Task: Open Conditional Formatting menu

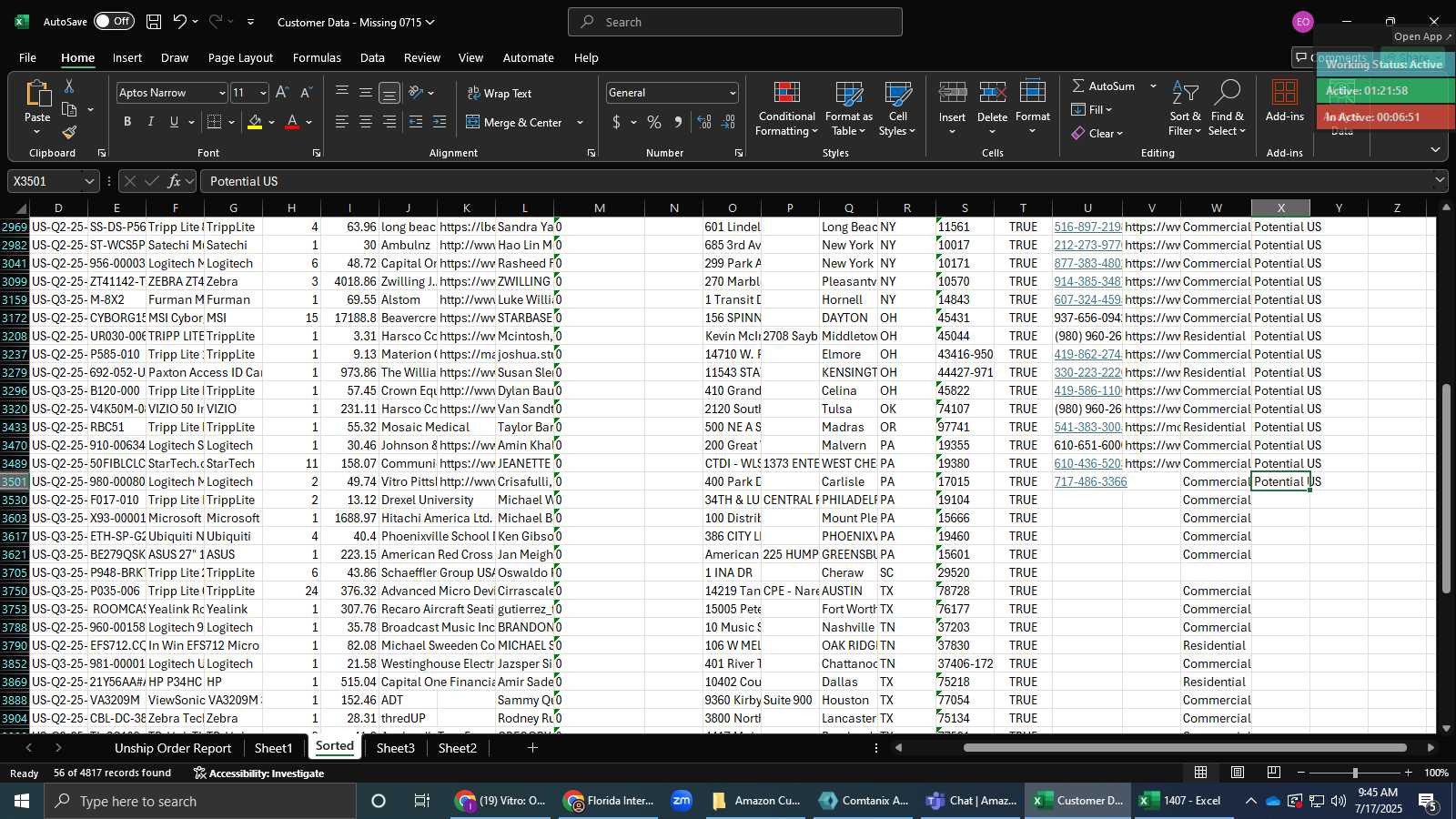Action: pyautogui.click(x=787, y=109)
